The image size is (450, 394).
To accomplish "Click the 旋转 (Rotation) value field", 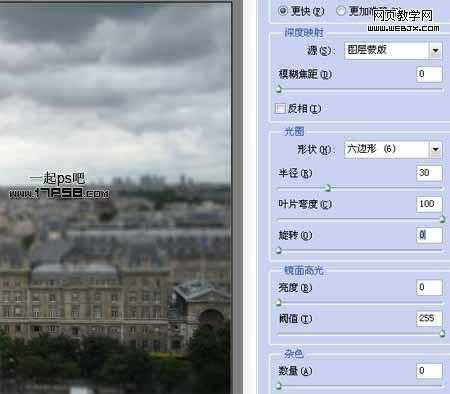I will tap(429, 235).
